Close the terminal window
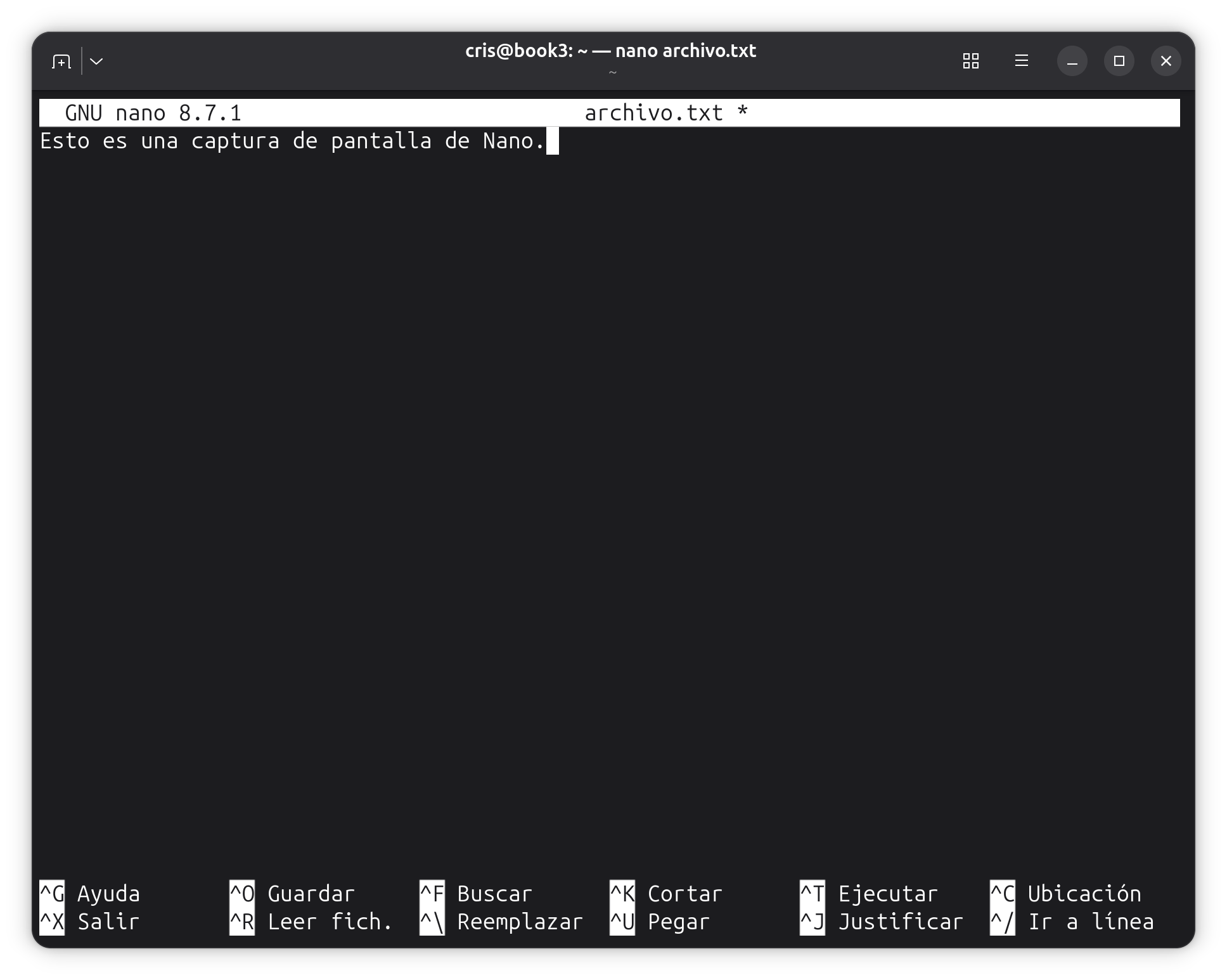 [1166, 61]
